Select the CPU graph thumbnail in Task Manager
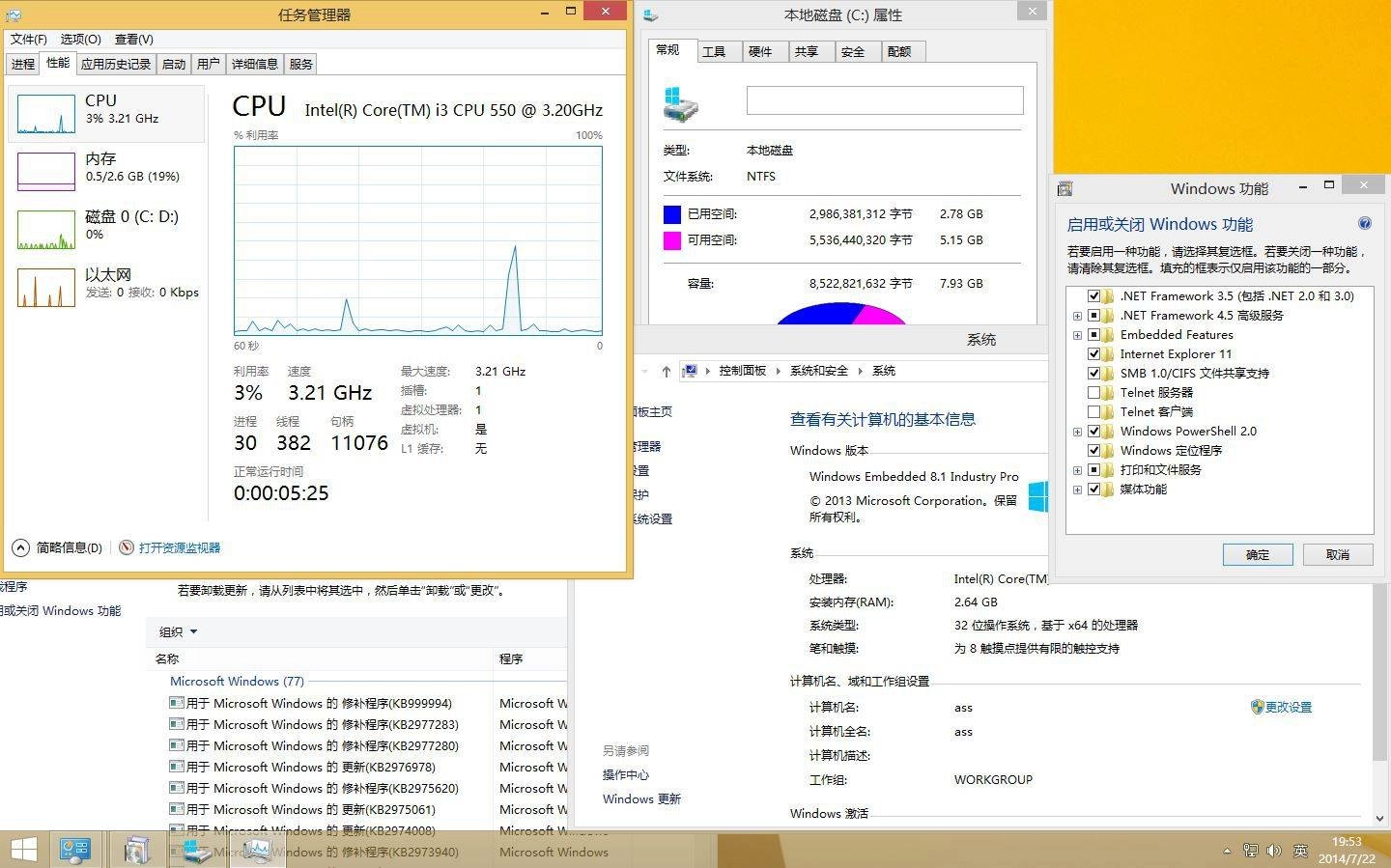Image resolution: width=1391 pixels, height=868 pixels. [x=46, y=114]
